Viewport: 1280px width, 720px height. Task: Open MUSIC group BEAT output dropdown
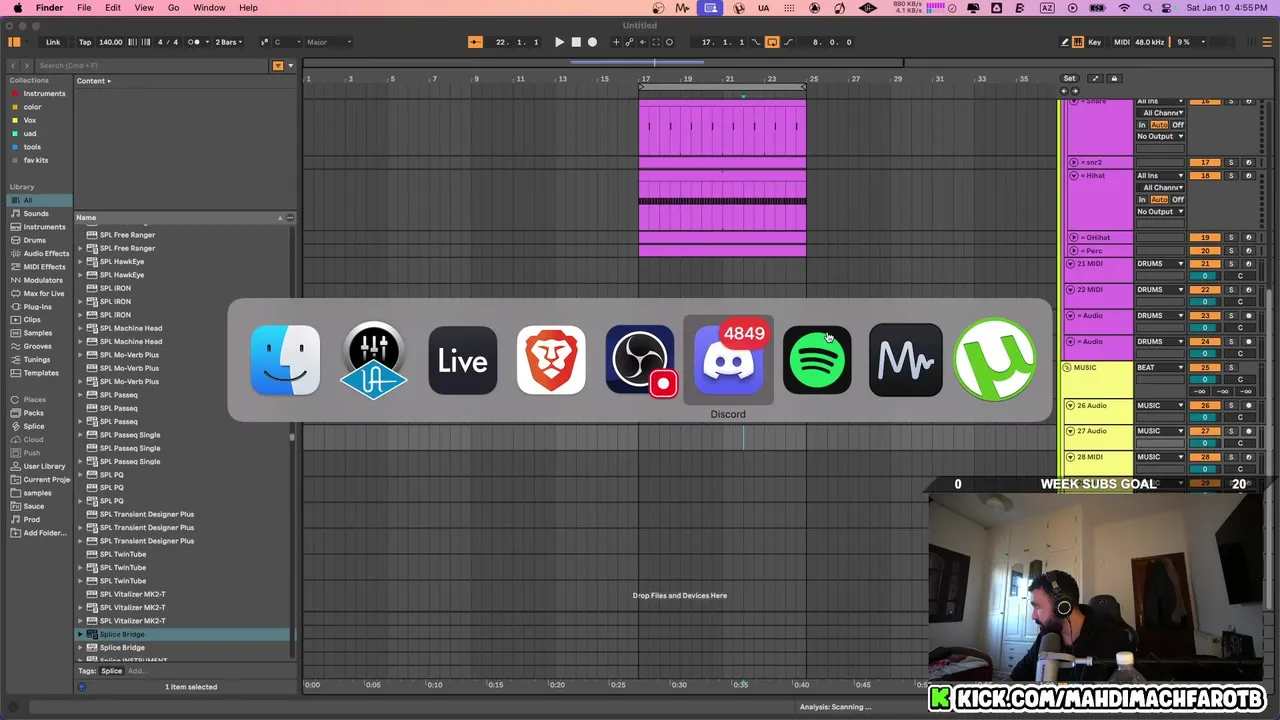(x=1160, y=368)
